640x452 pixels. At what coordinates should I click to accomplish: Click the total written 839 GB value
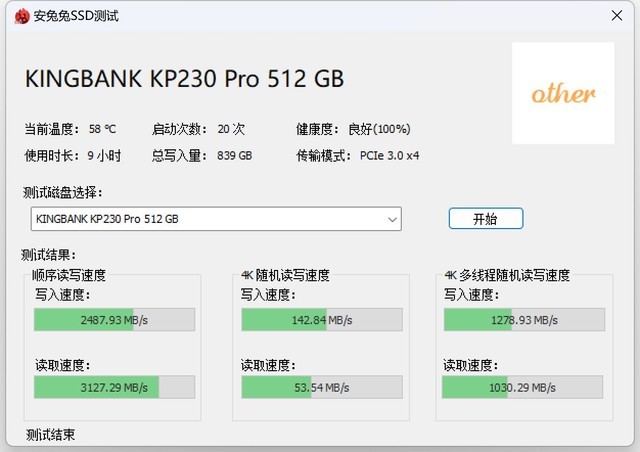[x=234, y=156]
